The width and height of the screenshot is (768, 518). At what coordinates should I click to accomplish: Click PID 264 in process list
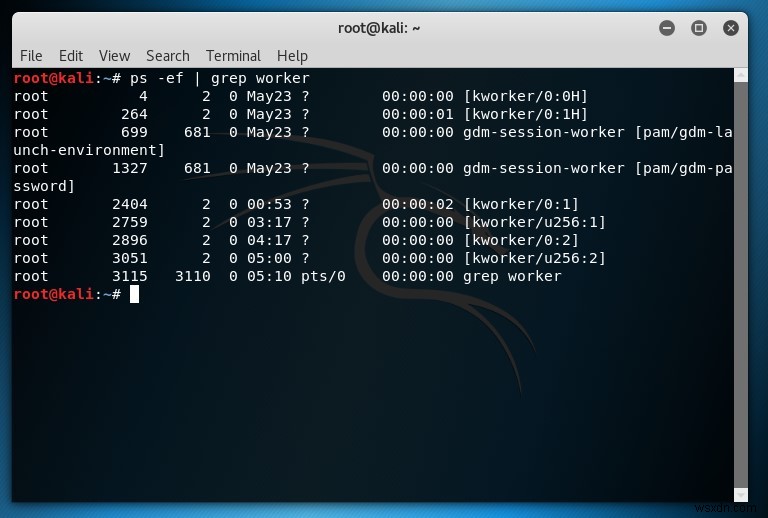pos(134,114)
